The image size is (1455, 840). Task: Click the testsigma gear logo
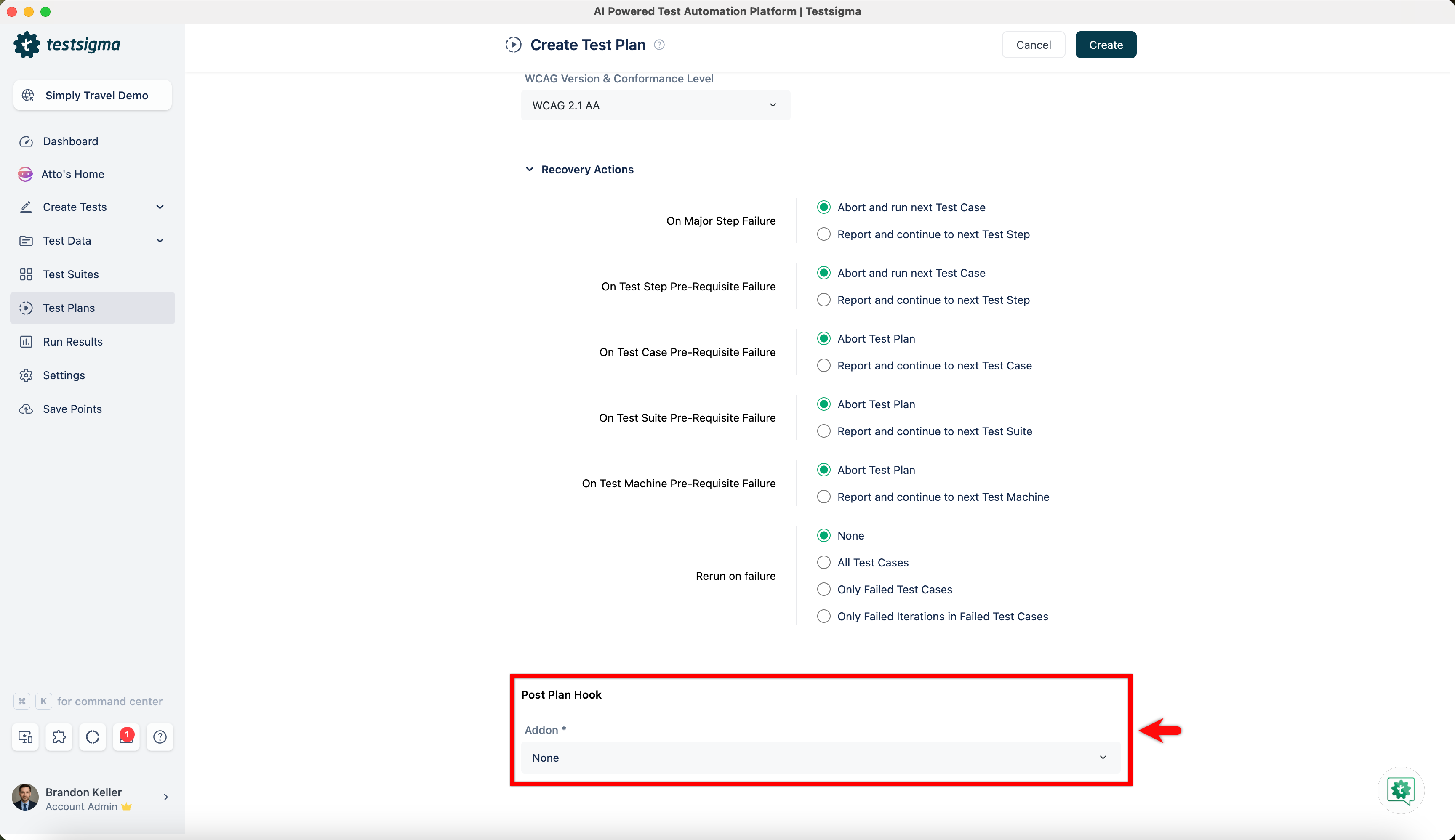[27, 45]
